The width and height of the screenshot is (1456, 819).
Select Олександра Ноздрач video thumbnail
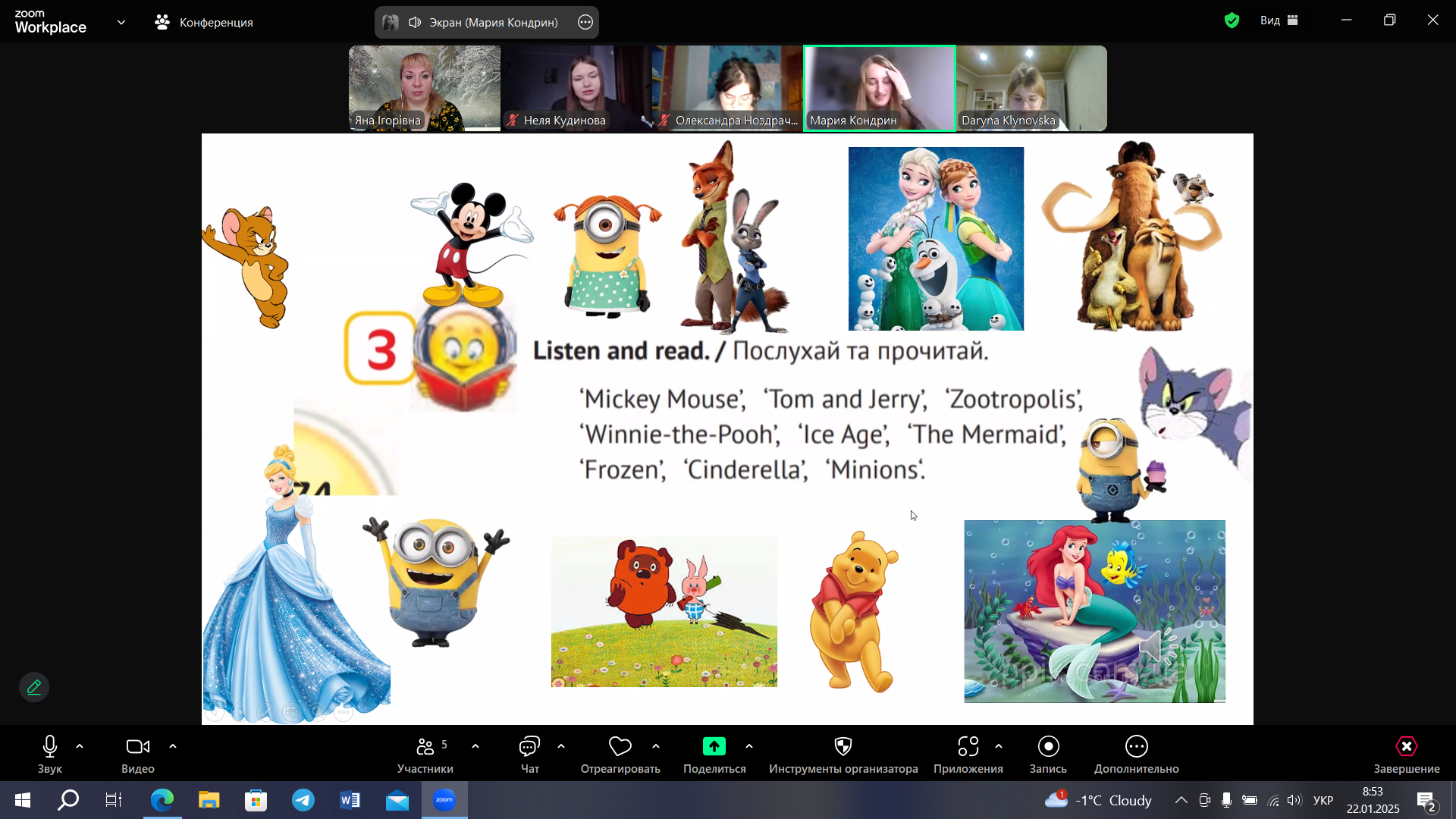pos(728,88)
